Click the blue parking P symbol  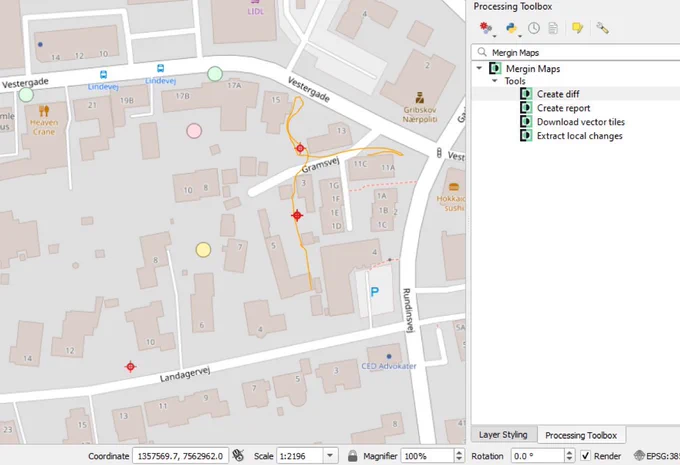[375, 292]
